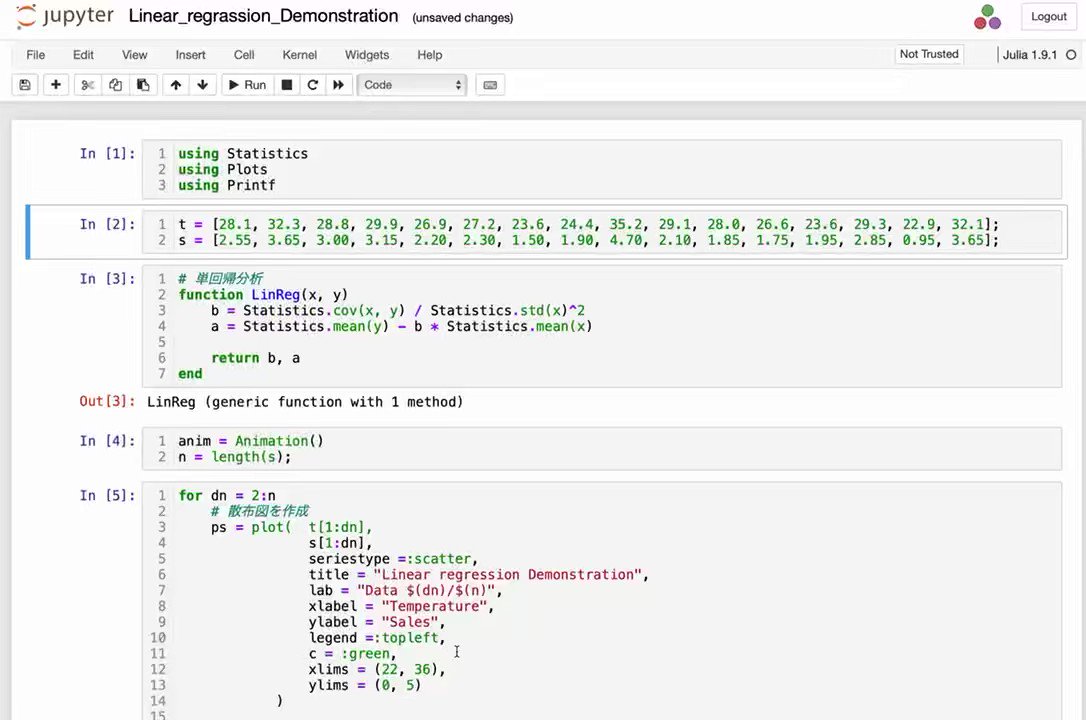This screenshot has width=1086, height=720.
Task: Click the Not Trusted notebook button
Action: [929, 54]
